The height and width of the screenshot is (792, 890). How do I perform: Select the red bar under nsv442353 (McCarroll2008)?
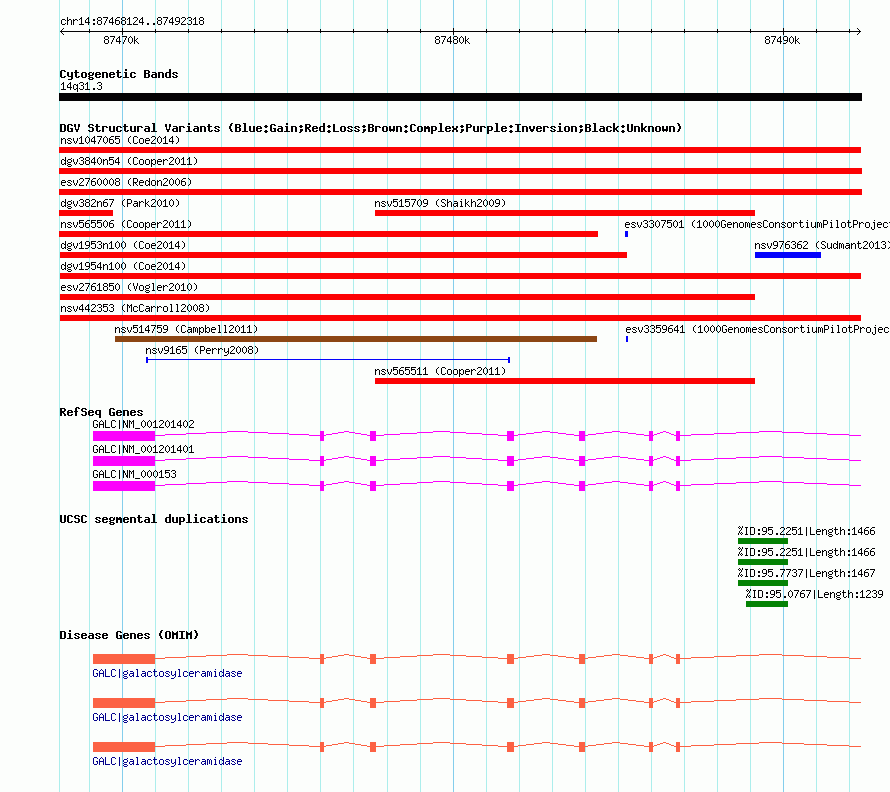[460, 318]
